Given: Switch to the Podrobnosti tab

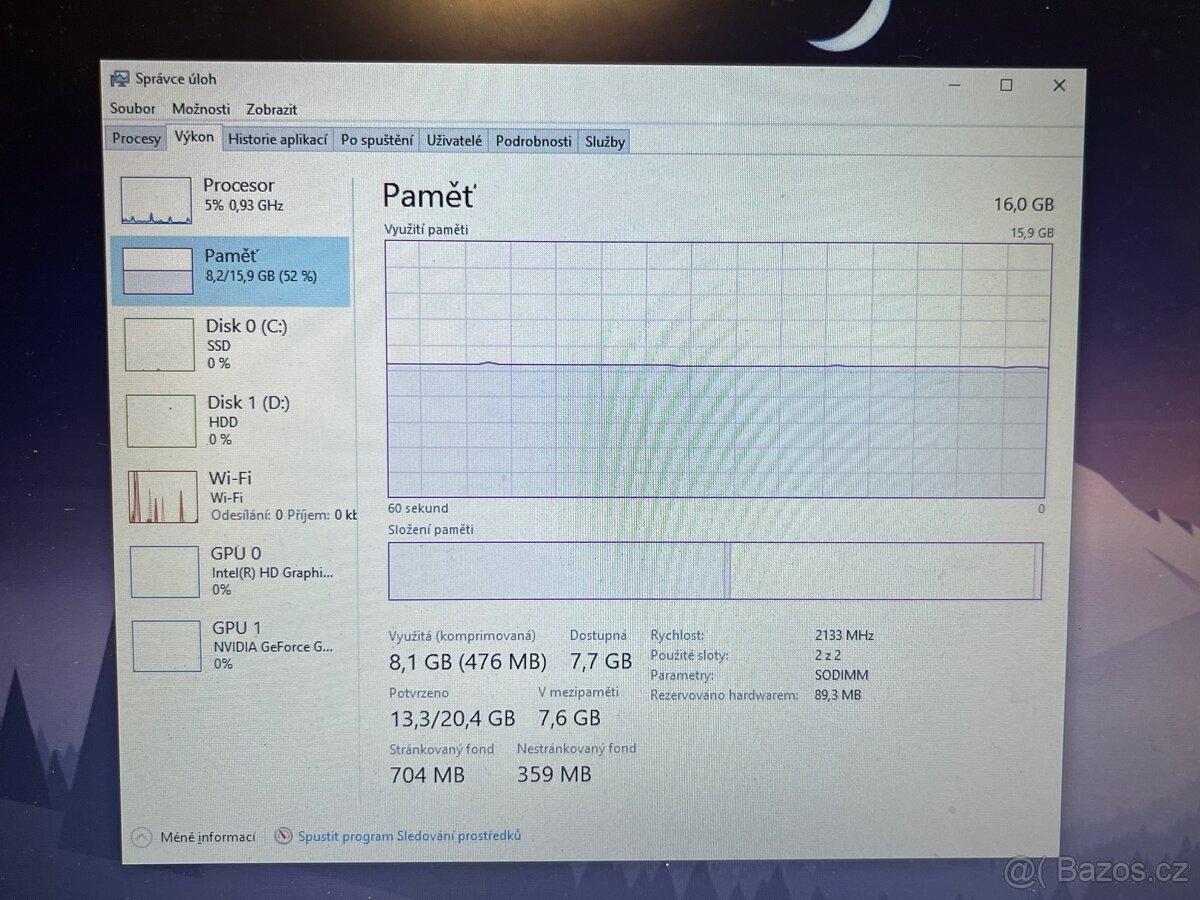Looking at the screenshot, I should tap(533, 141).
